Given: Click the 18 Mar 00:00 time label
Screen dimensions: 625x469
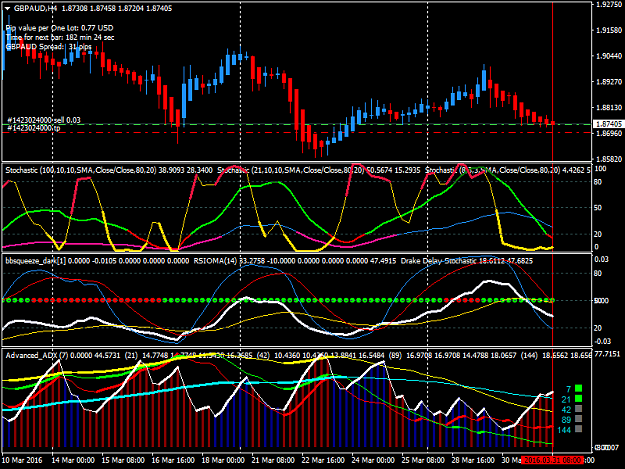Looking at the screenshot, I should pyautogui.click(x=223, y=460).
